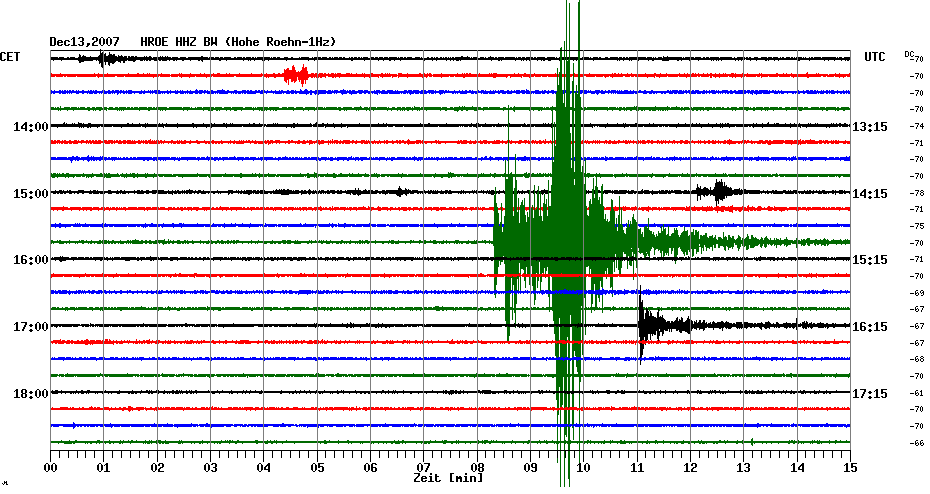The width and height of the screenshot is (930, 494).
Task: Click the '07' minute axis label
Action: click(x=423, y=468)
